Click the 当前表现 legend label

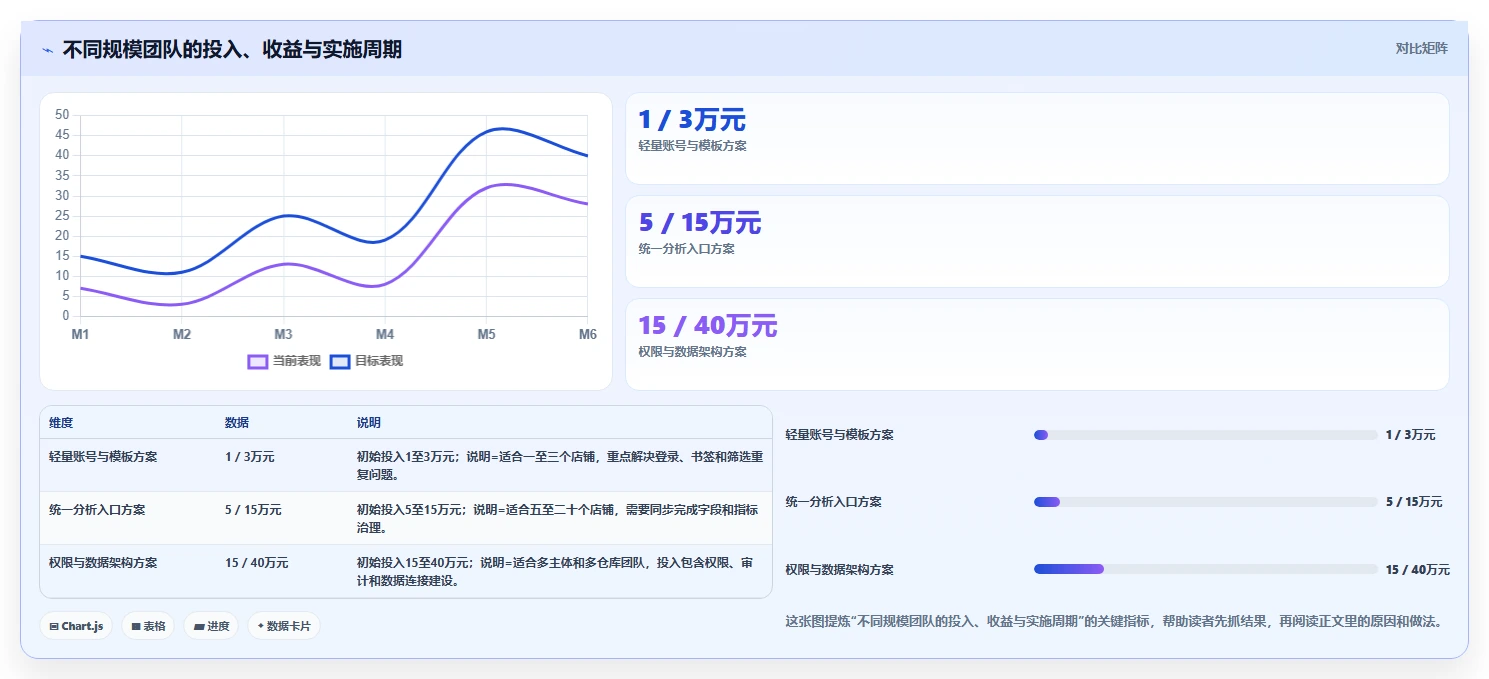point(297,361)
